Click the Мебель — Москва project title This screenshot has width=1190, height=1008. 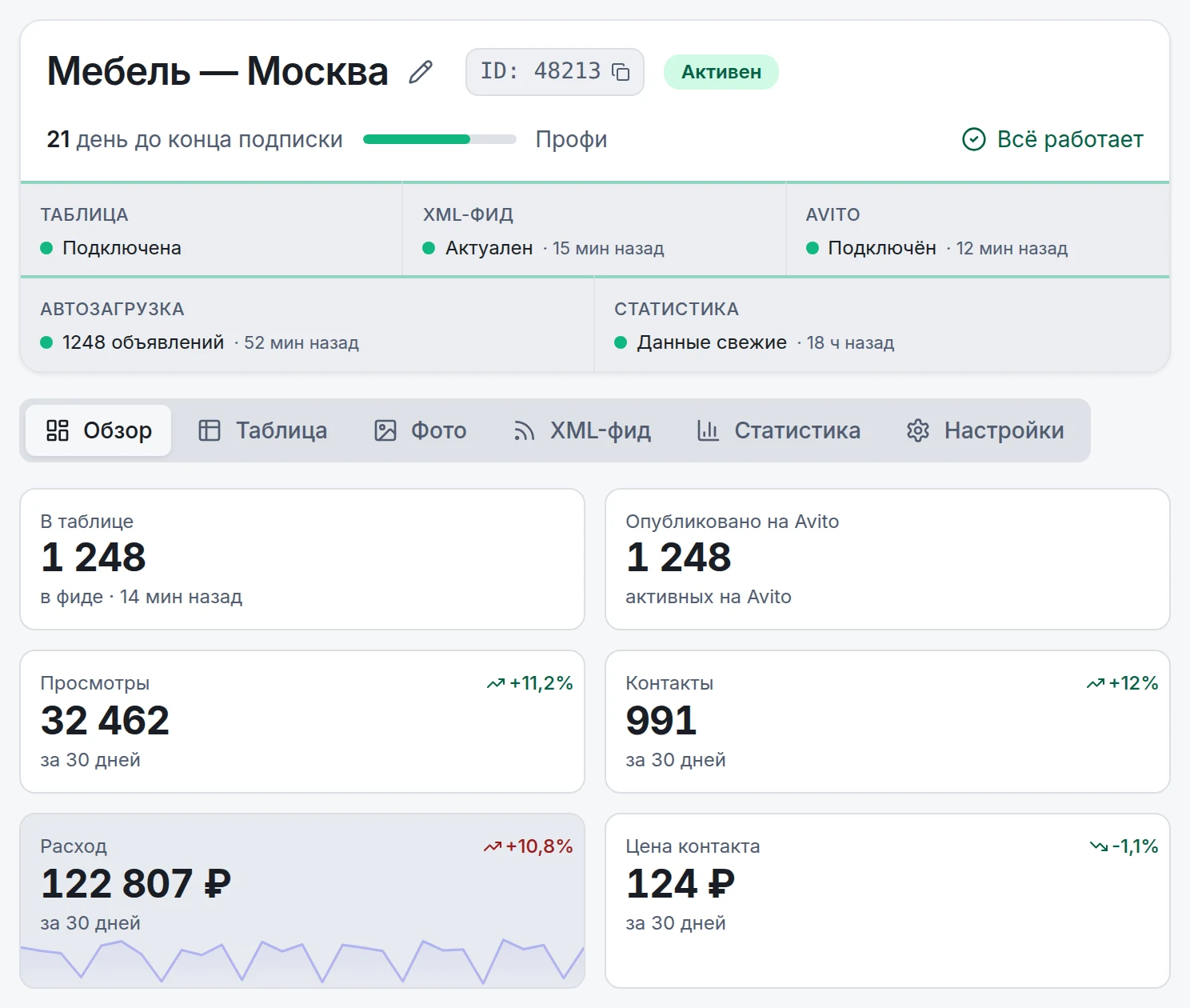coord(218,71)
